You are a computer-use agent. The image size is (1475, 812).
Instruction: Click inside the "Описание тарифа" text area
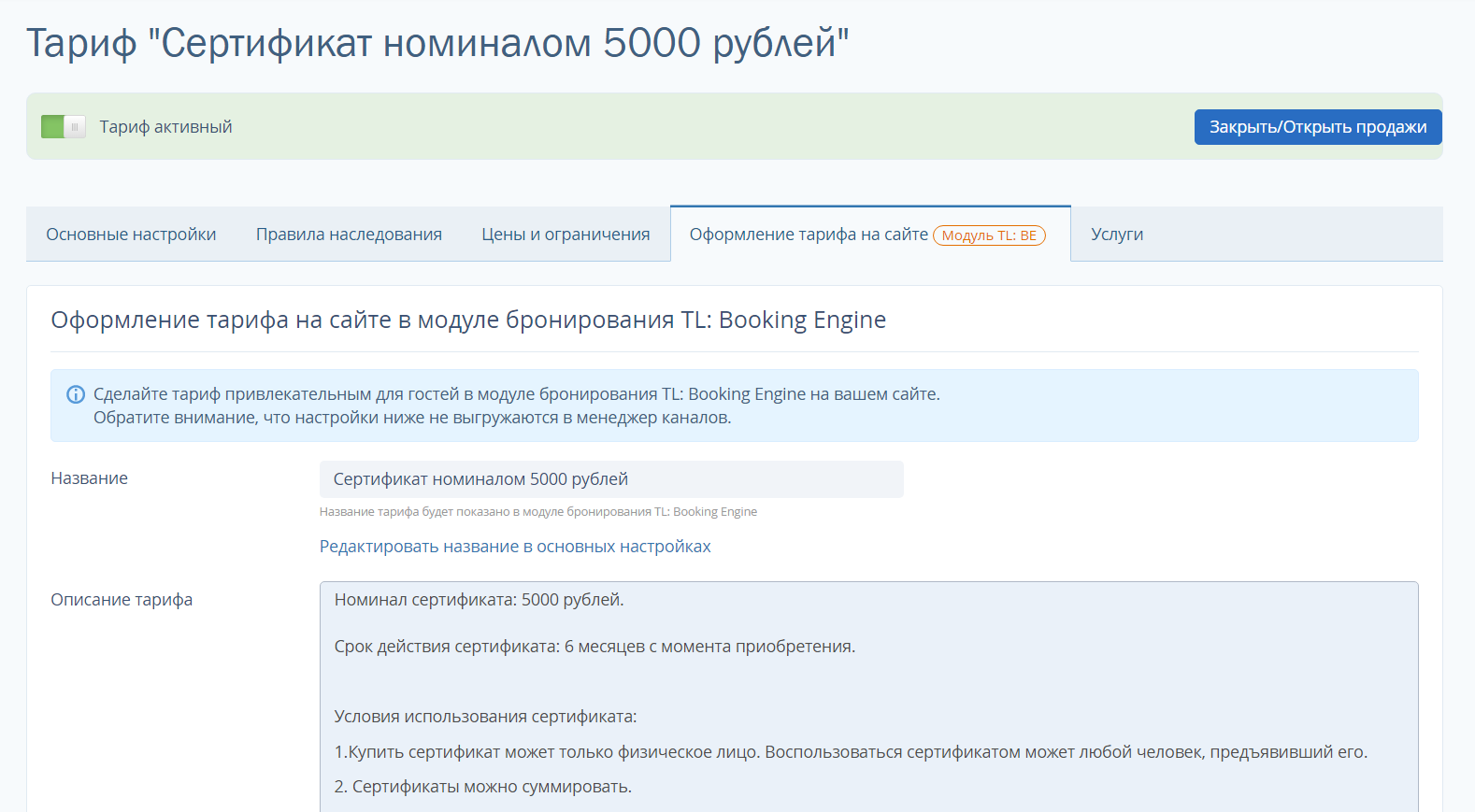coord(868,696)
